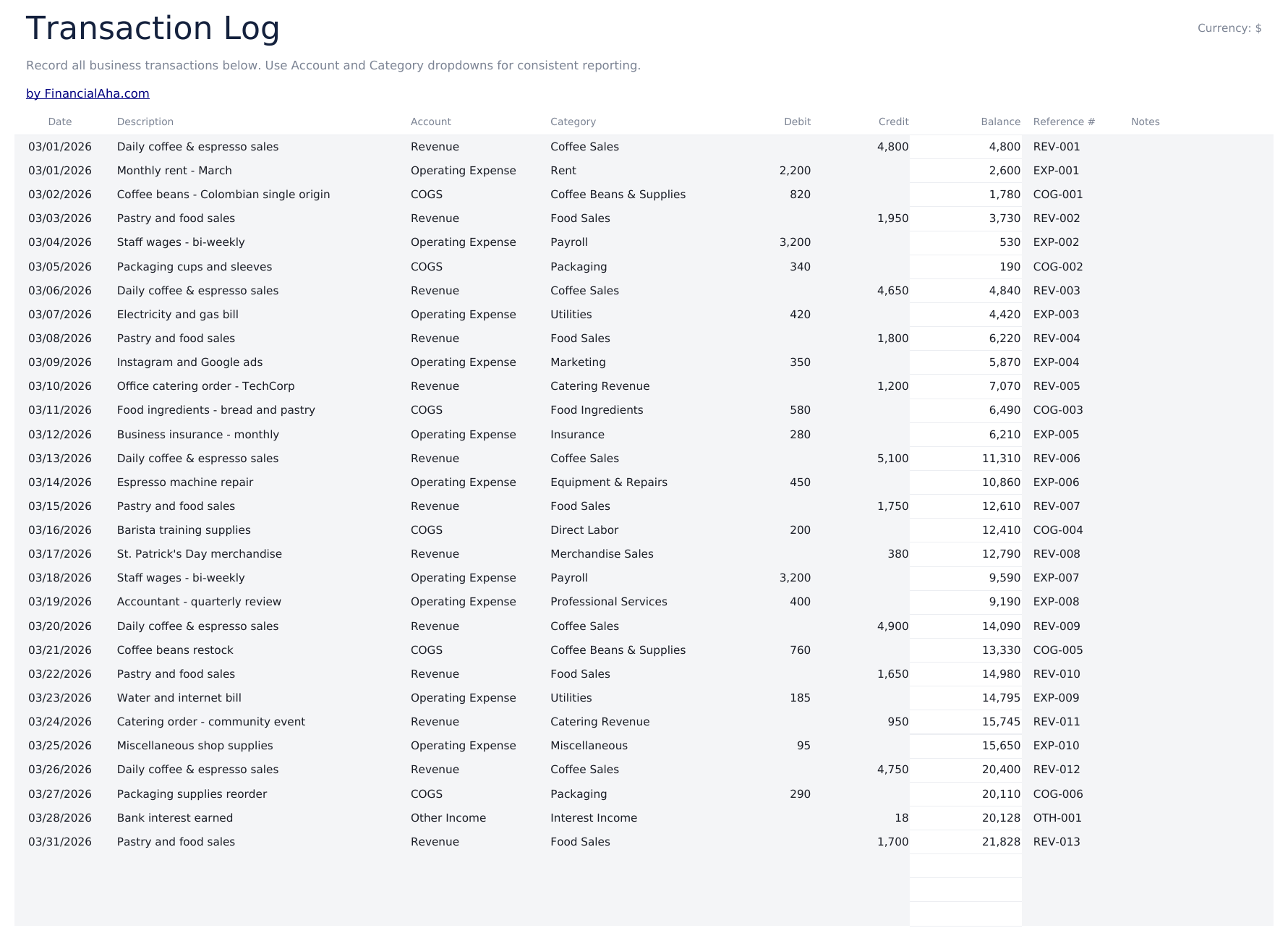
Task: Select the Balance column header
Action: [1000, 122]
